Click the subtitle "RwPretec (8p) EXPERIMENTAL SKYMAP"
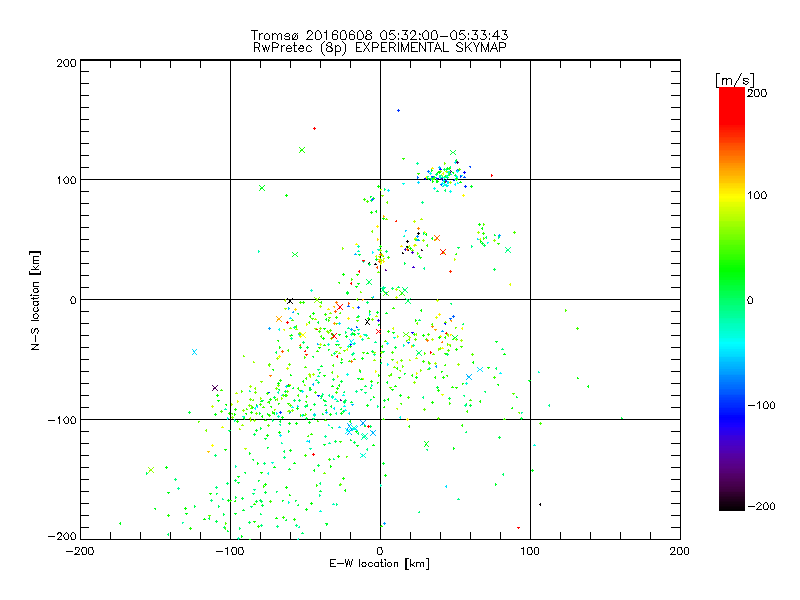Viewport: 800px width, 600px height. [380, 48]
